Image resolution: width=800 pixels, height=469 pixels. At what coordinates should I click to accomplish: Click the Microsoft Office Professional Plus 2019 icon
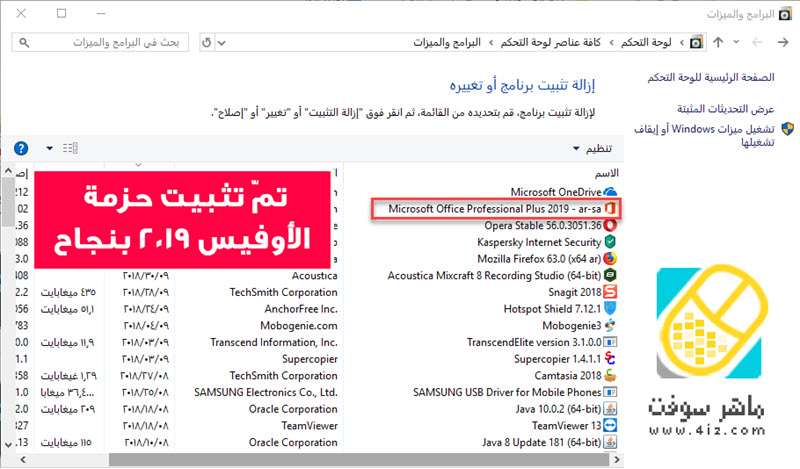610,209
